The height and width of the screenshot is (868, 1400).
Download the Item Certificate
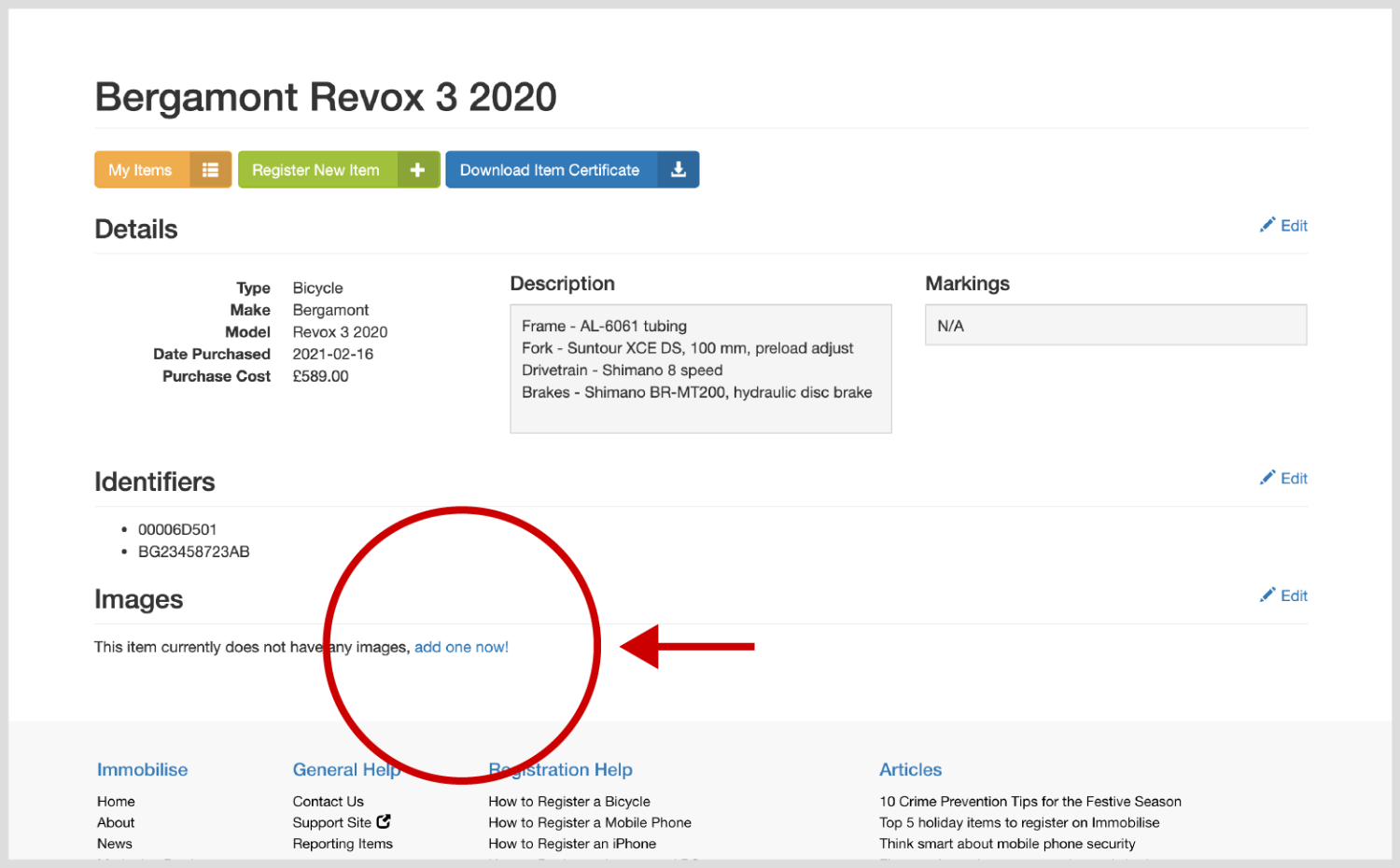point(550,170)
